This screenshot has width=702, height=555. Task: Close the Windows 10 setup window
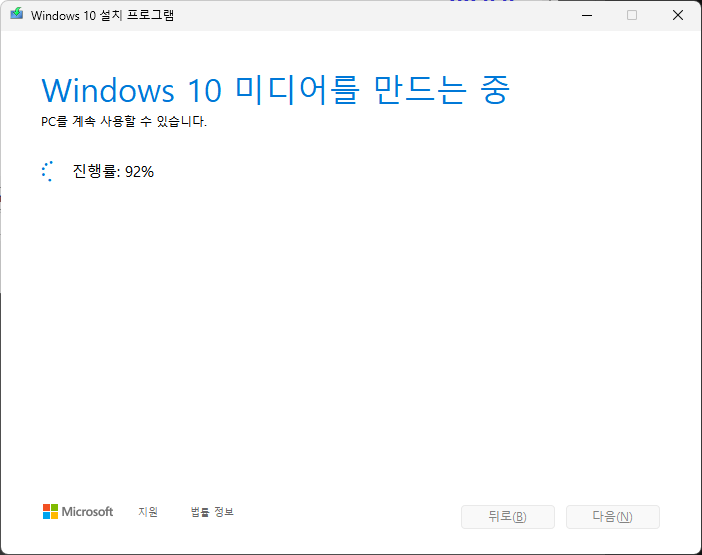(x=678, y=15)
